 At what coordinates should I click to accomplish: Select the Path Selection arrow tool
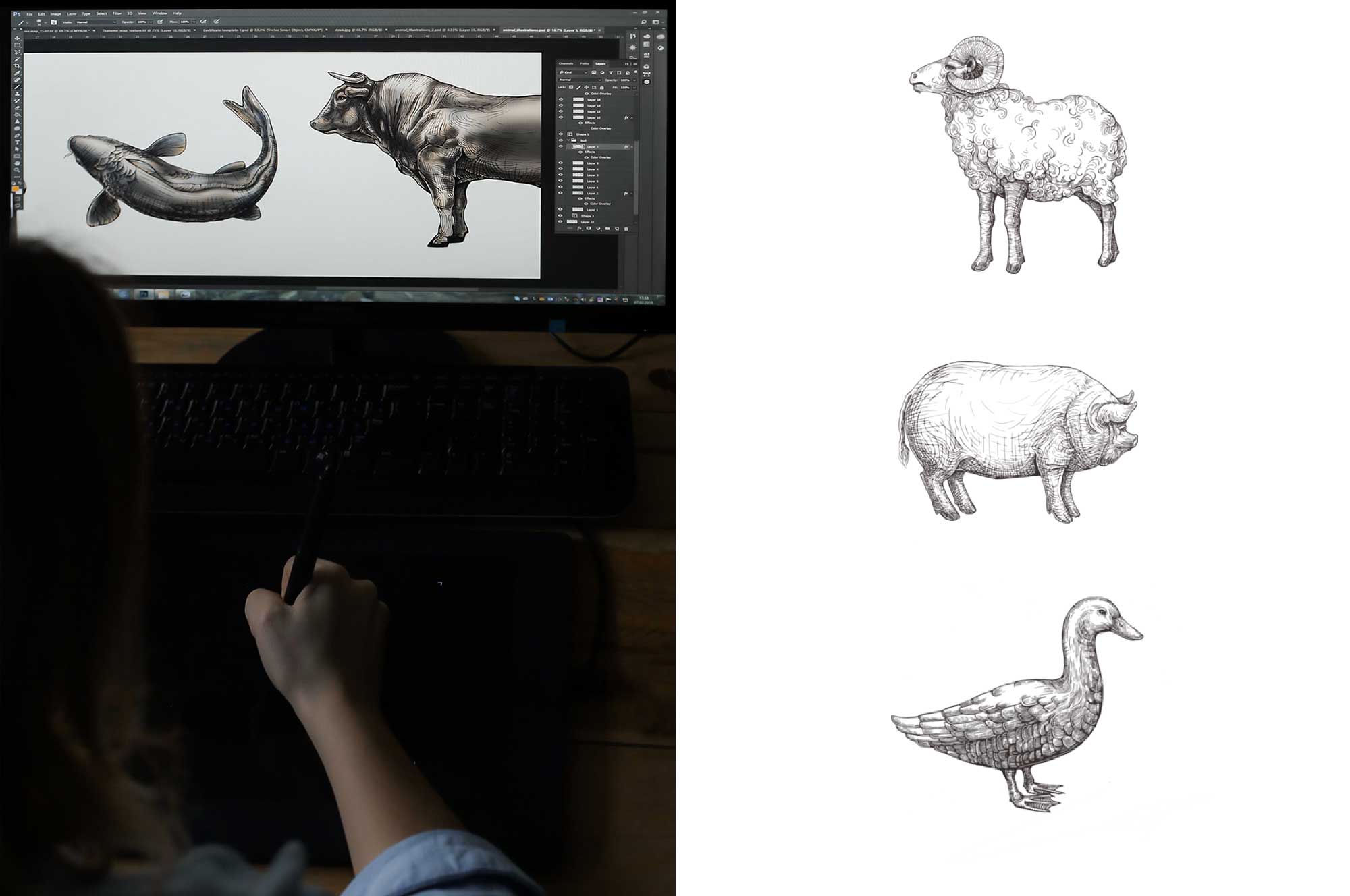[x=17, y=149]
